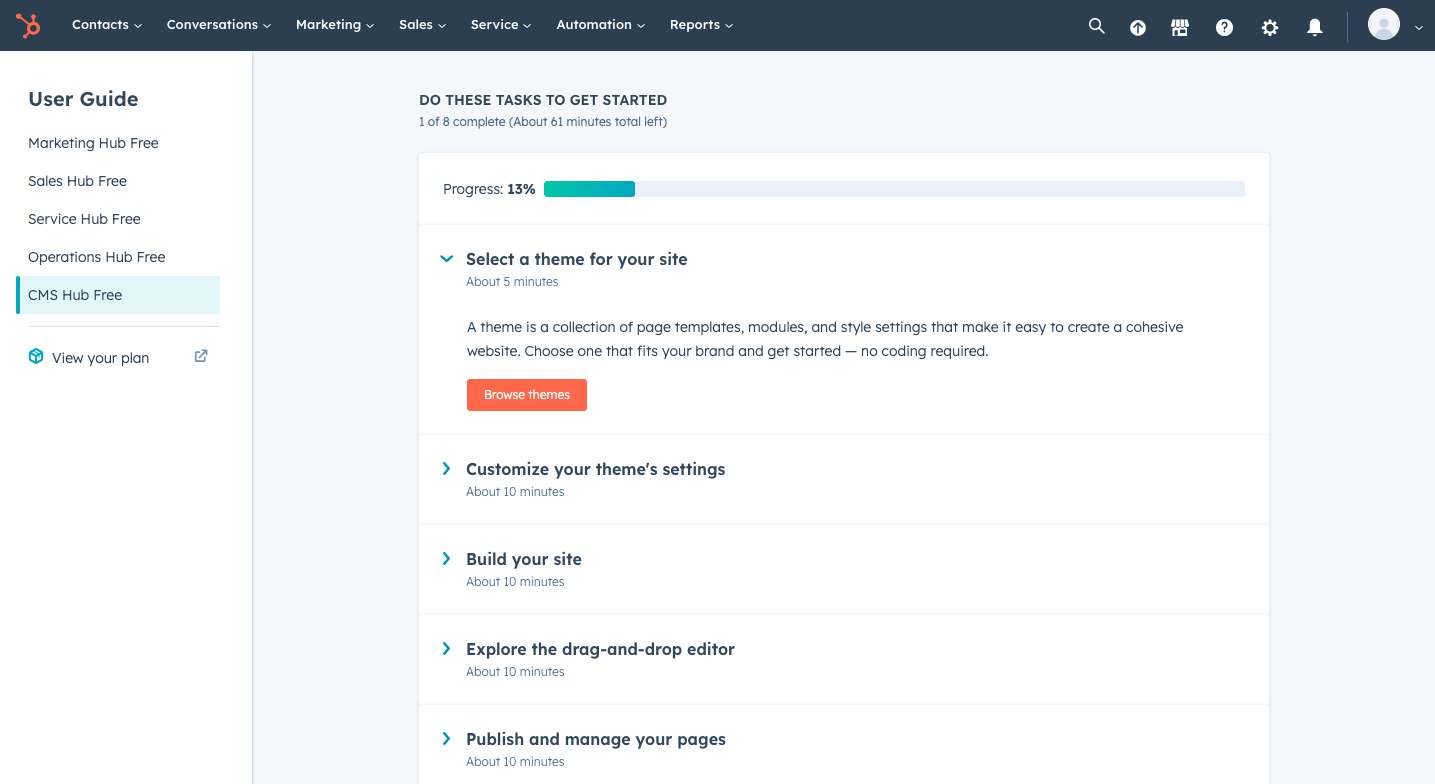Click Explore the drag-and-drop editor heading

600,649
